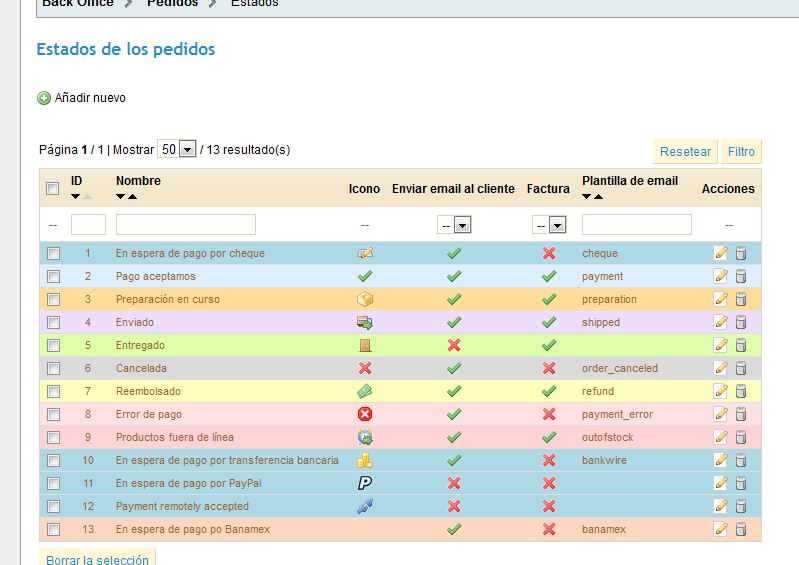Click the Resetear button
799x565 pixels.
(685, 152)
